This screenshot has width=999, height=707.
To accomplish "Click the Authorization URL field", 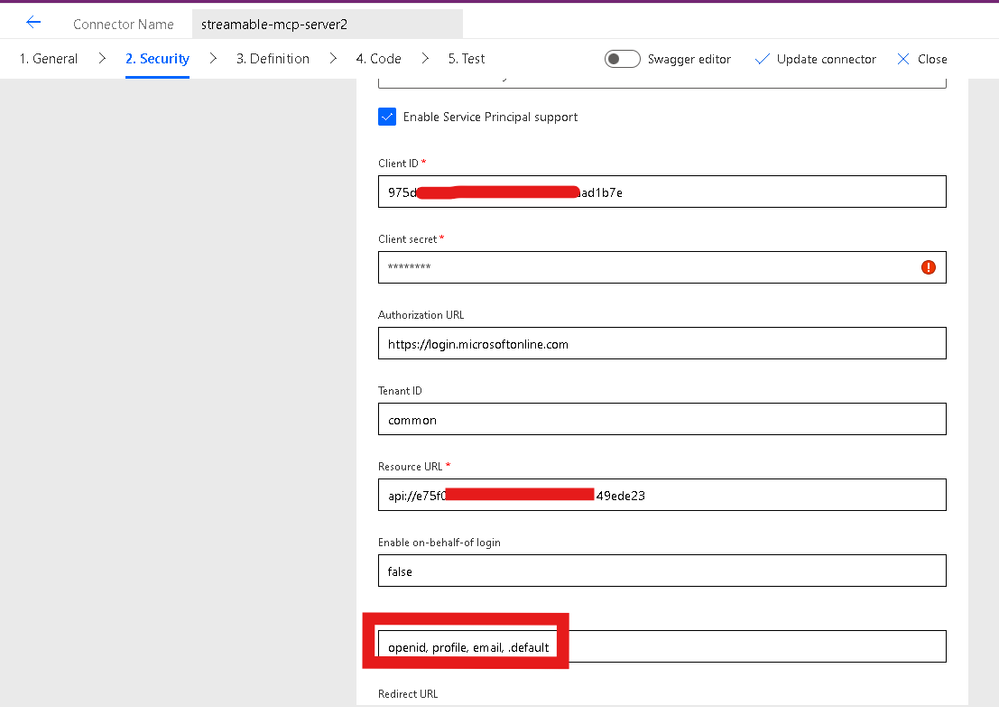I will pyautogui.click(x=662, y=343).
